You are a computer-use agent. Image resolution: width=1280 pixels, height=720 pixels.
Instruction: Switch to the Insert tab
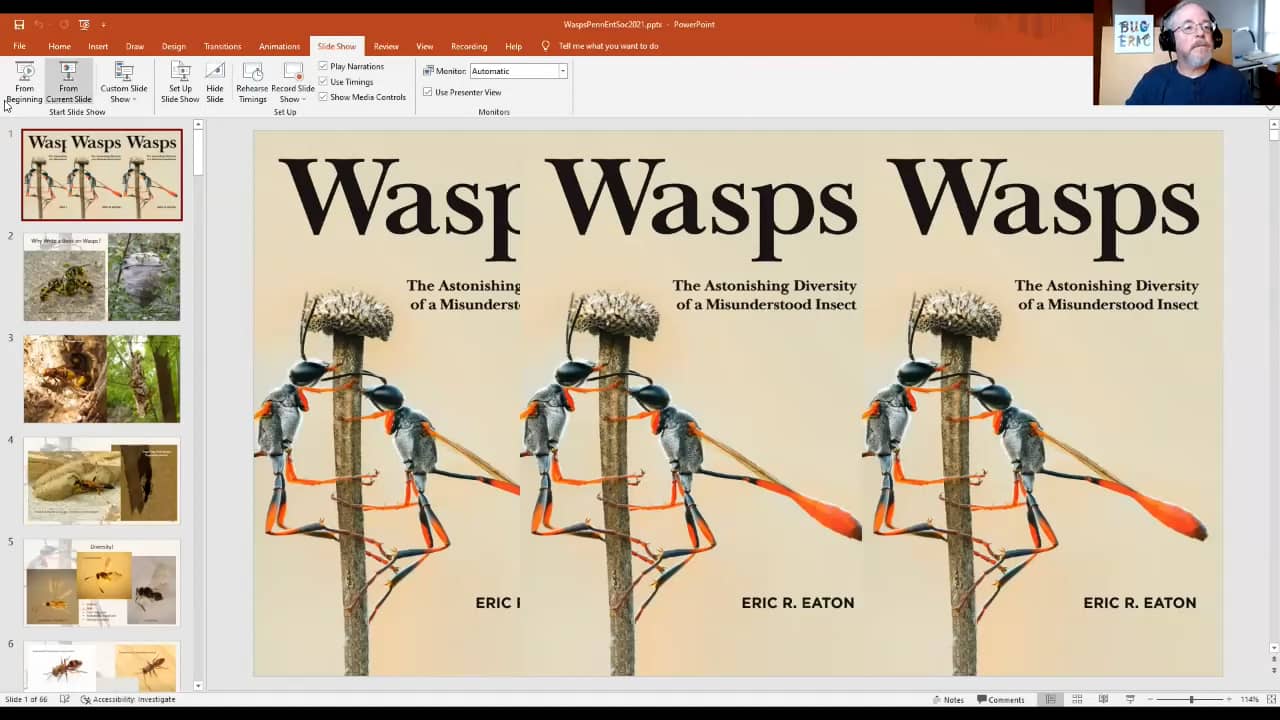click(x=98, y=46)
